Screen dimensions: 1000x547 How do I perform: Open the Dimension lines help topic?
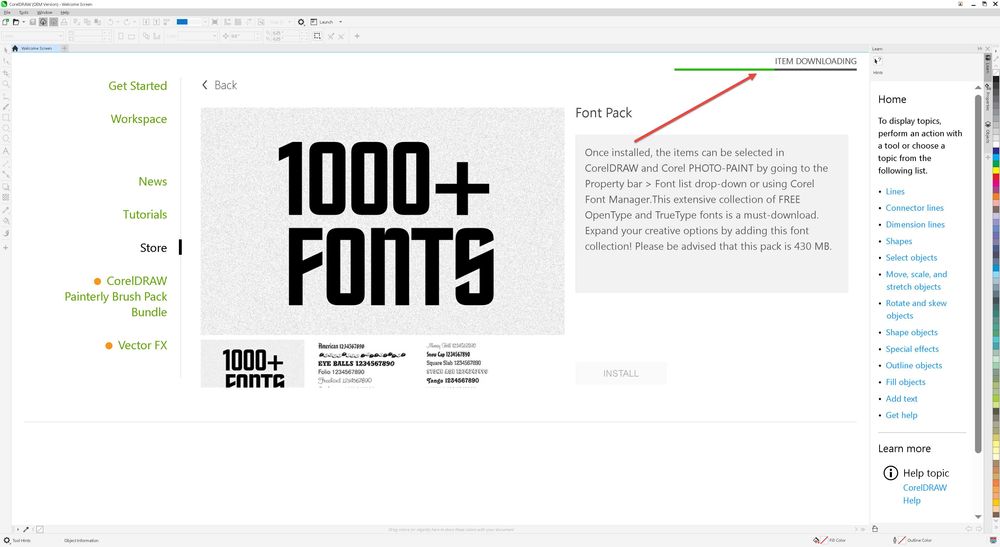coord(915,224)
